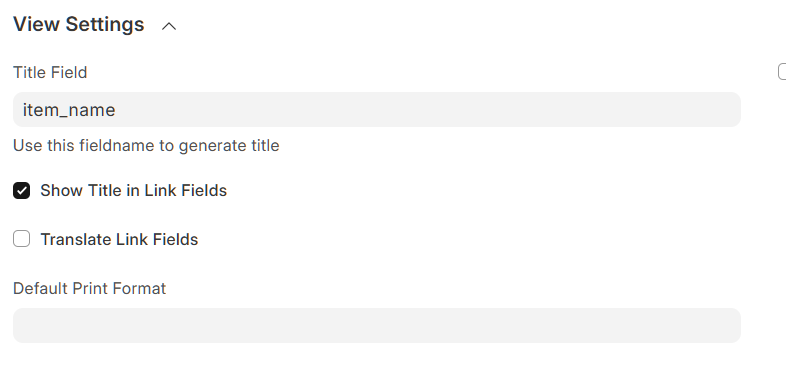Click empty area inside Default Print Format box
Image resolution: width=786 pixels, height=369 pixels.
click(x=376, y=325)
